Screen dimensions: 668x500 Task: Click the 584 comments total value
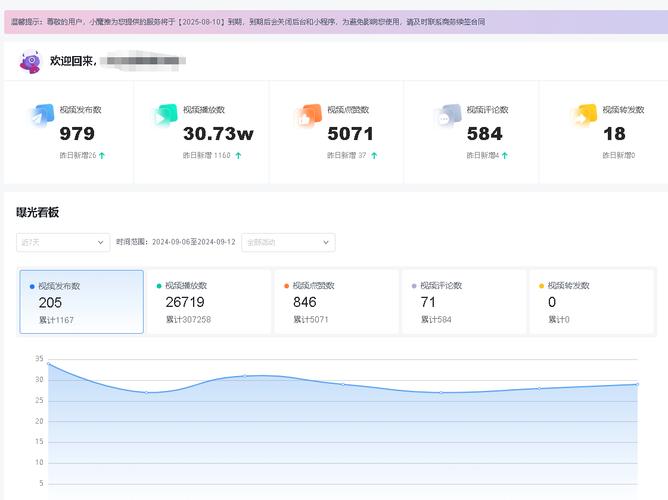point(485,134)
